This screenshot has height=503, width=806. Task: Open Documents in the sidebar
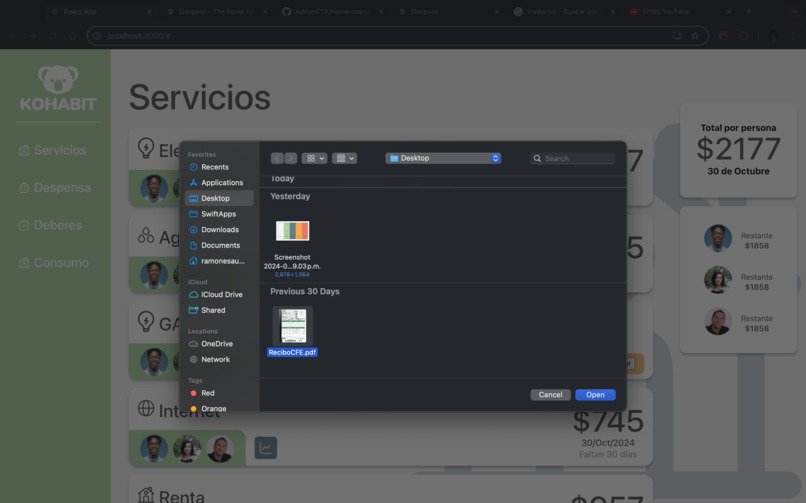tap(218, 245)
